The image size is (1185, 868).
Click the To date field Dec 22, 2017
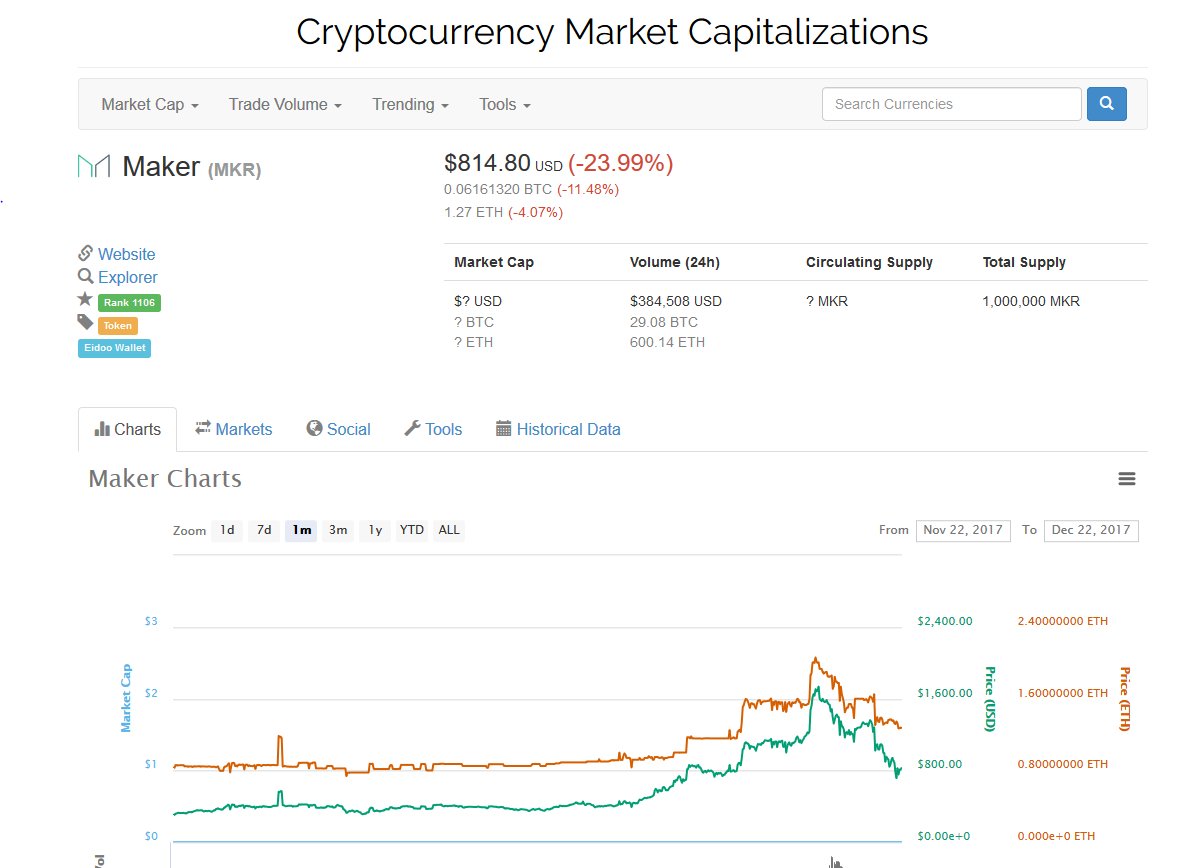click(x=1091, y=530)
